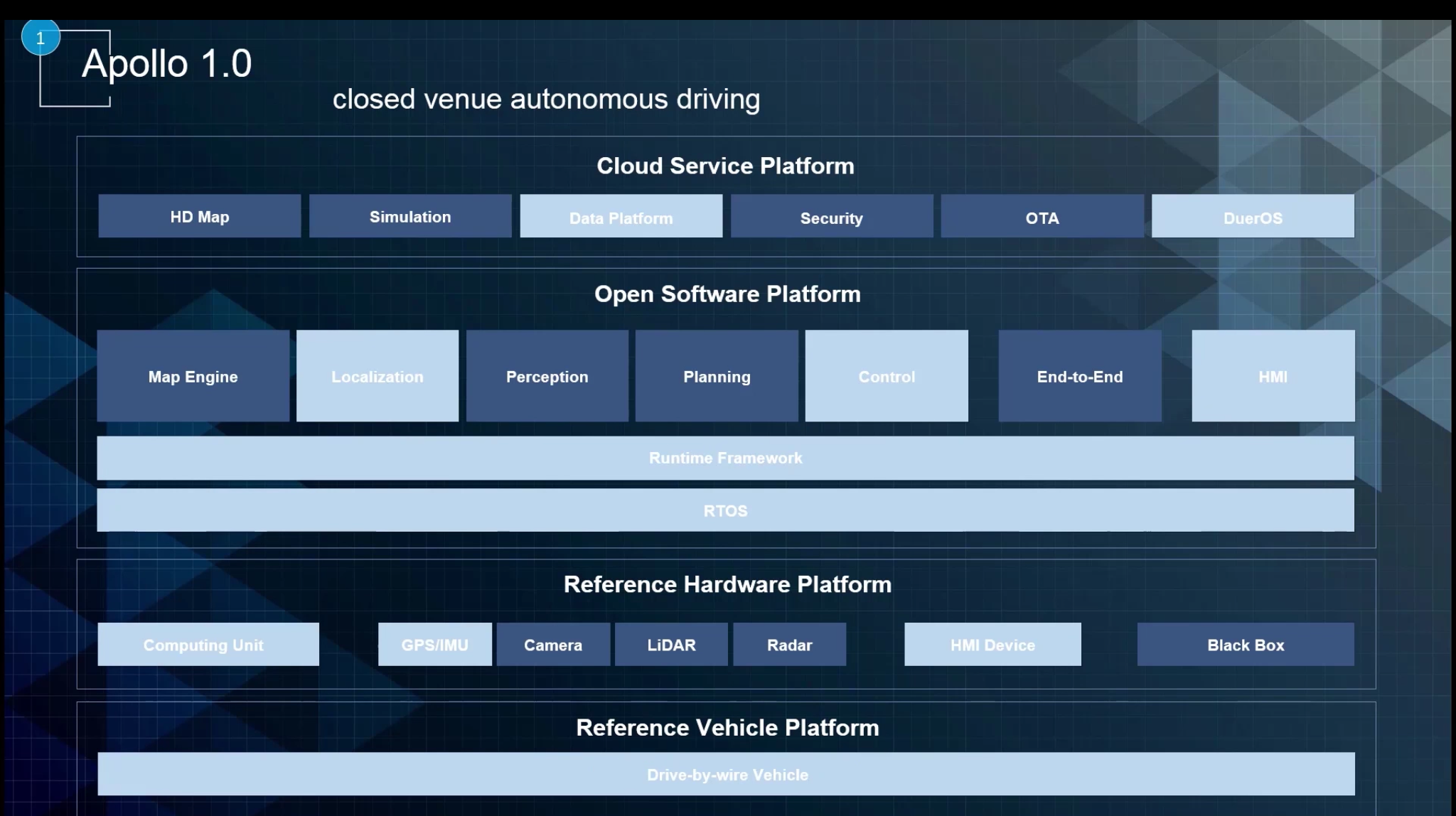
Task: Select the OTA box
Action: (1042, 217)
